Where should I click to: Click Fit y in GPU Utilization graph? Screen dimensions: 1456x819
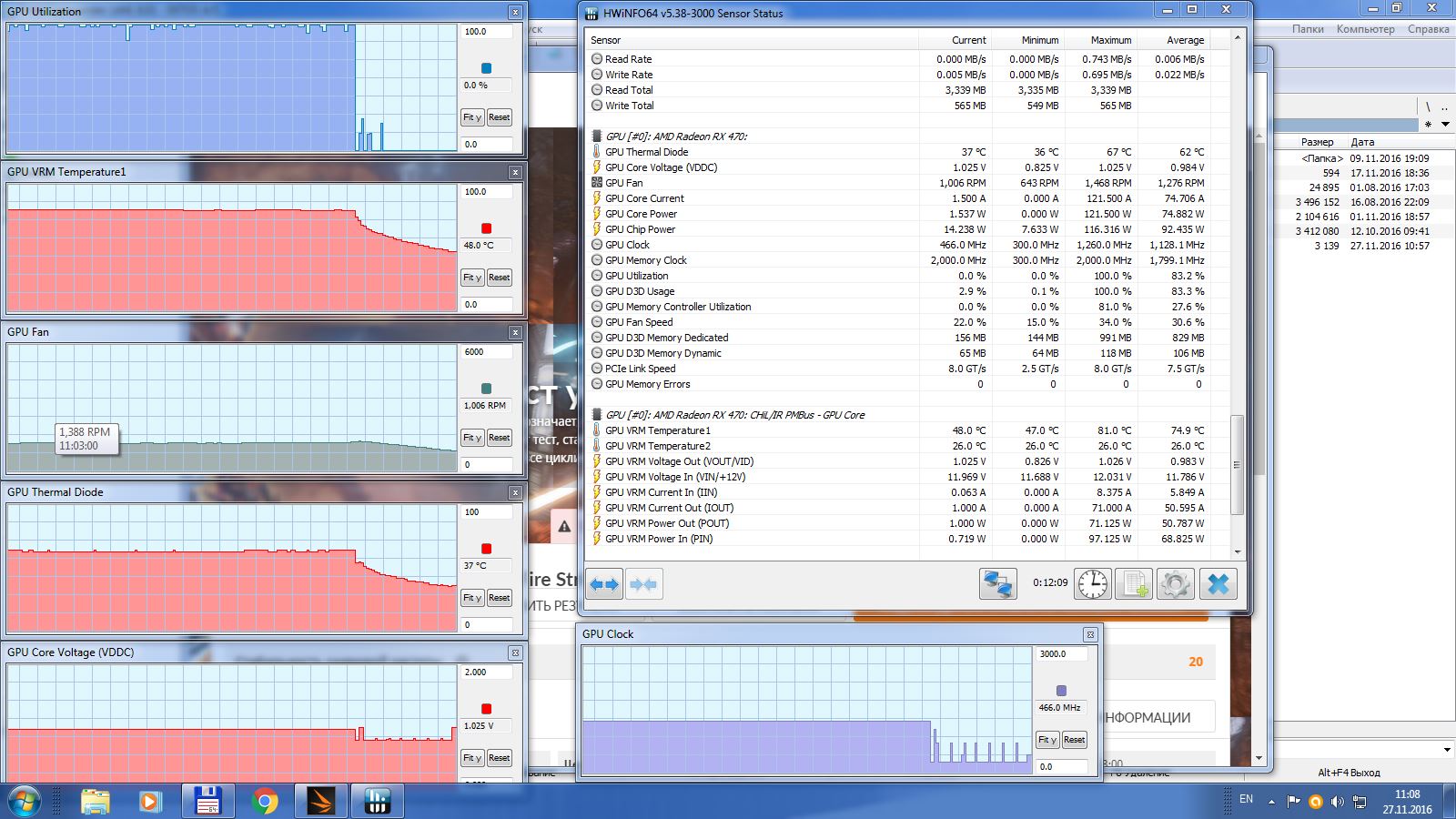pyautogui.click(x=471, y=117)
